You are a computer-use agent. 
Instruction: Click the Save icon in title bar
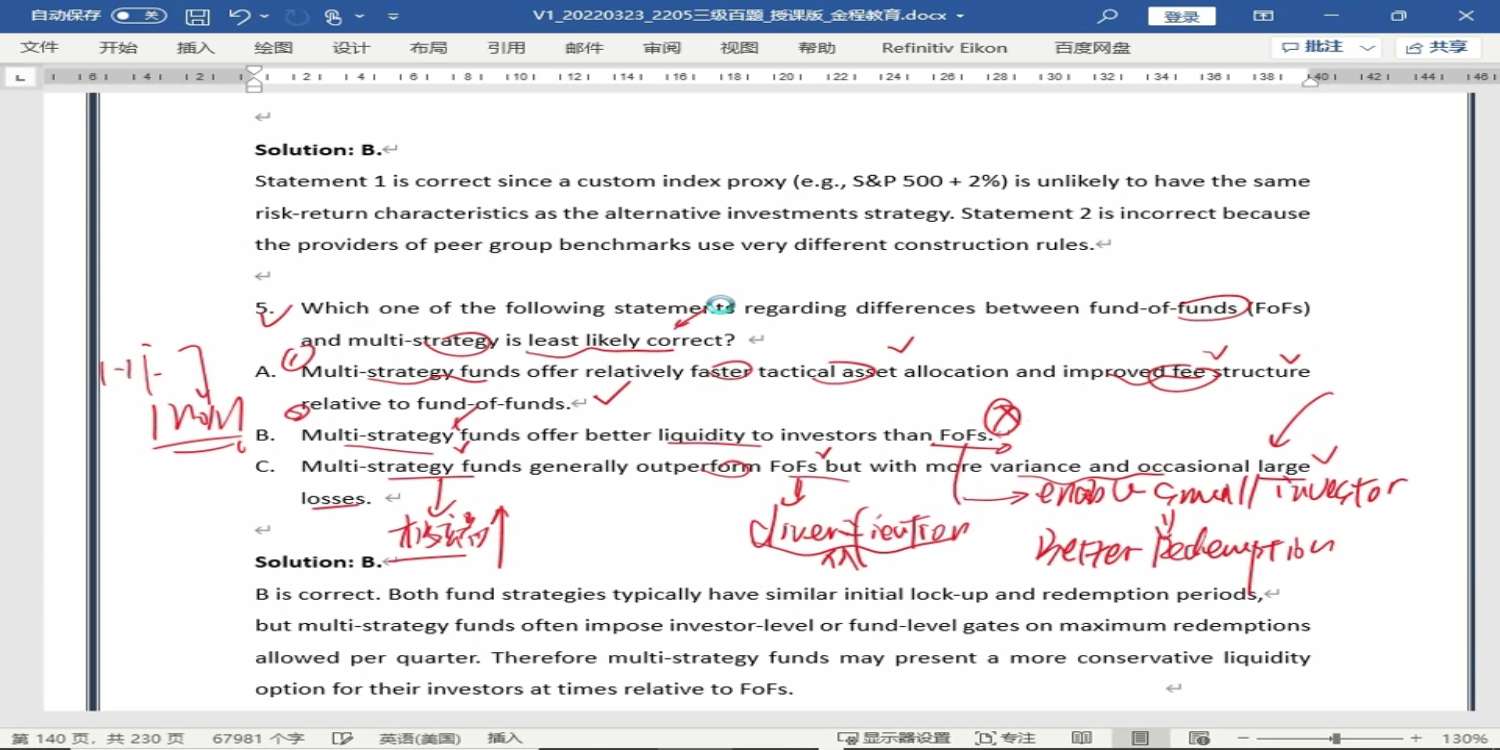point(198,16)
